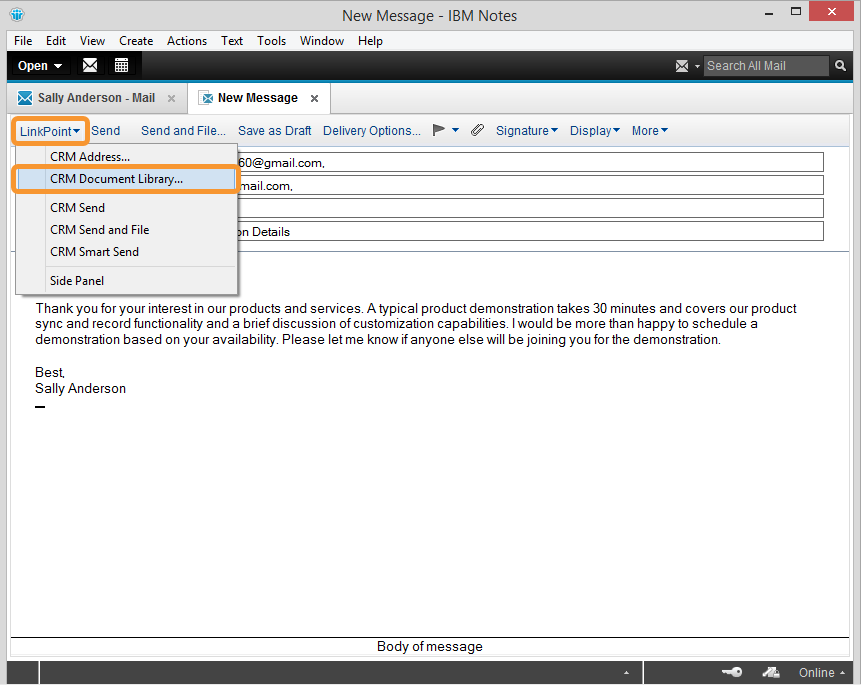Switch to the Sally Anderson - Mail tab
Viewport: 861px width, 685px height.
pos(97,98)
